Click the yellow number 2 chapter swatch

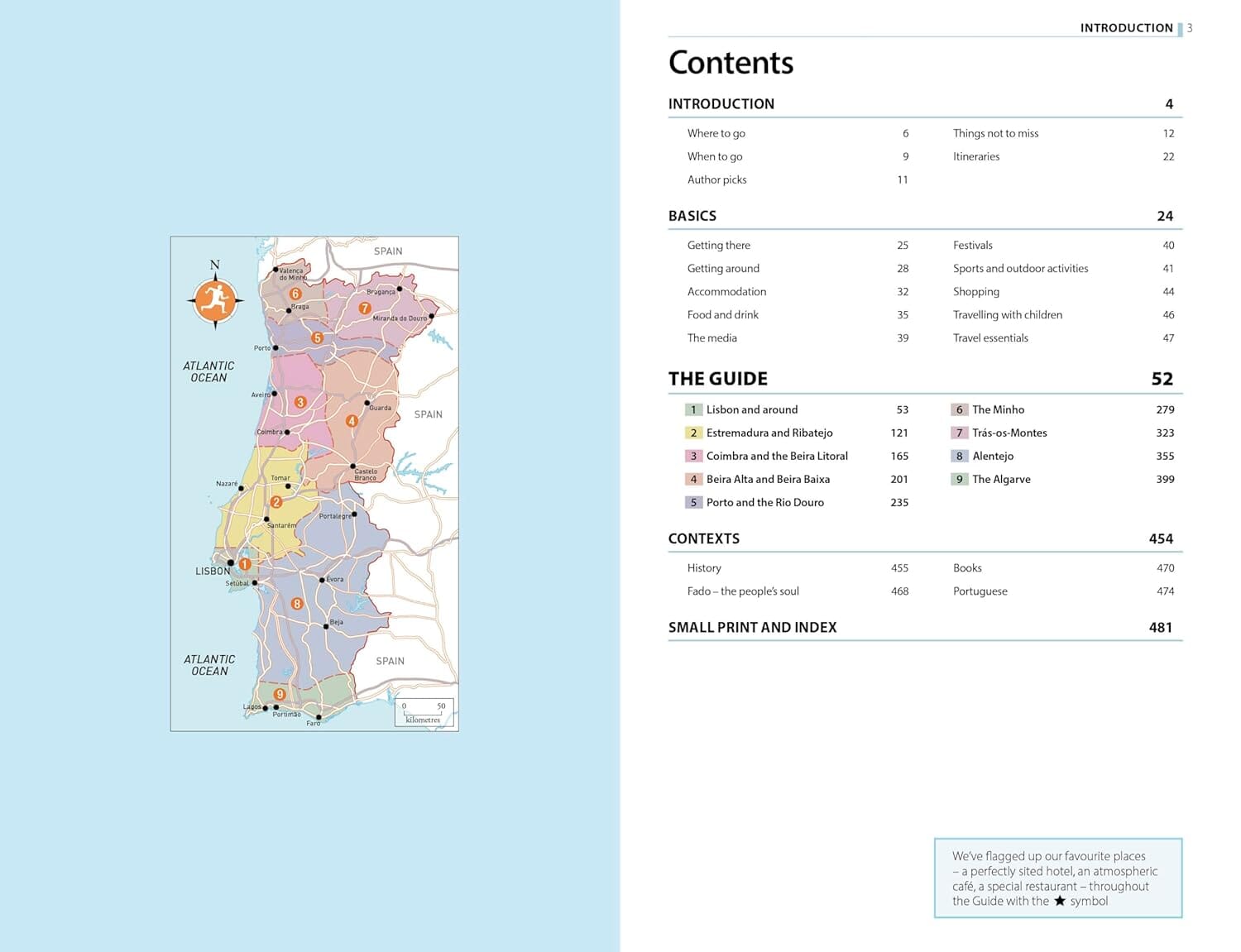coord(693,433)
